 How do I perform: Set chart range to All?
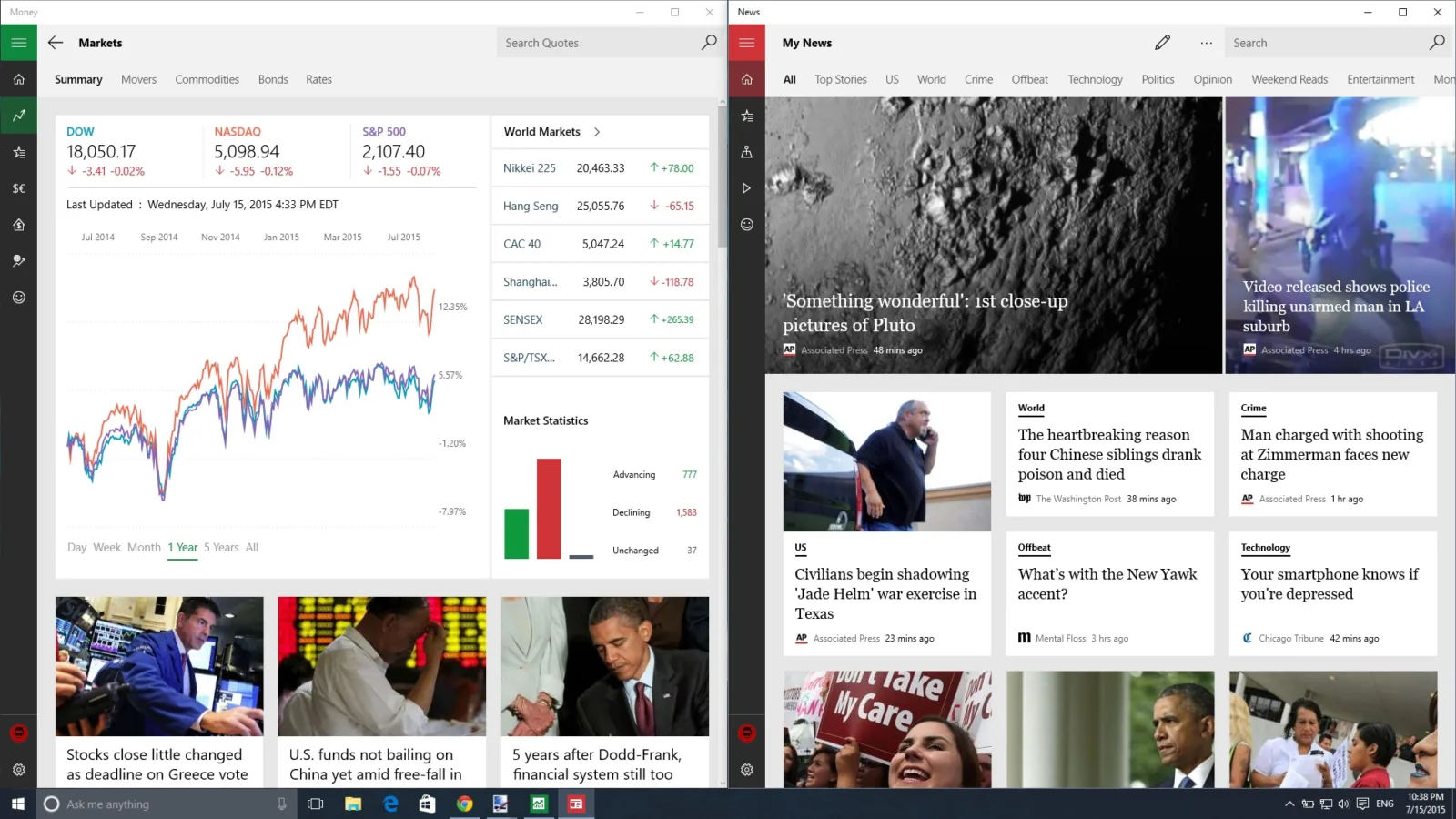(x=252, y=547)
